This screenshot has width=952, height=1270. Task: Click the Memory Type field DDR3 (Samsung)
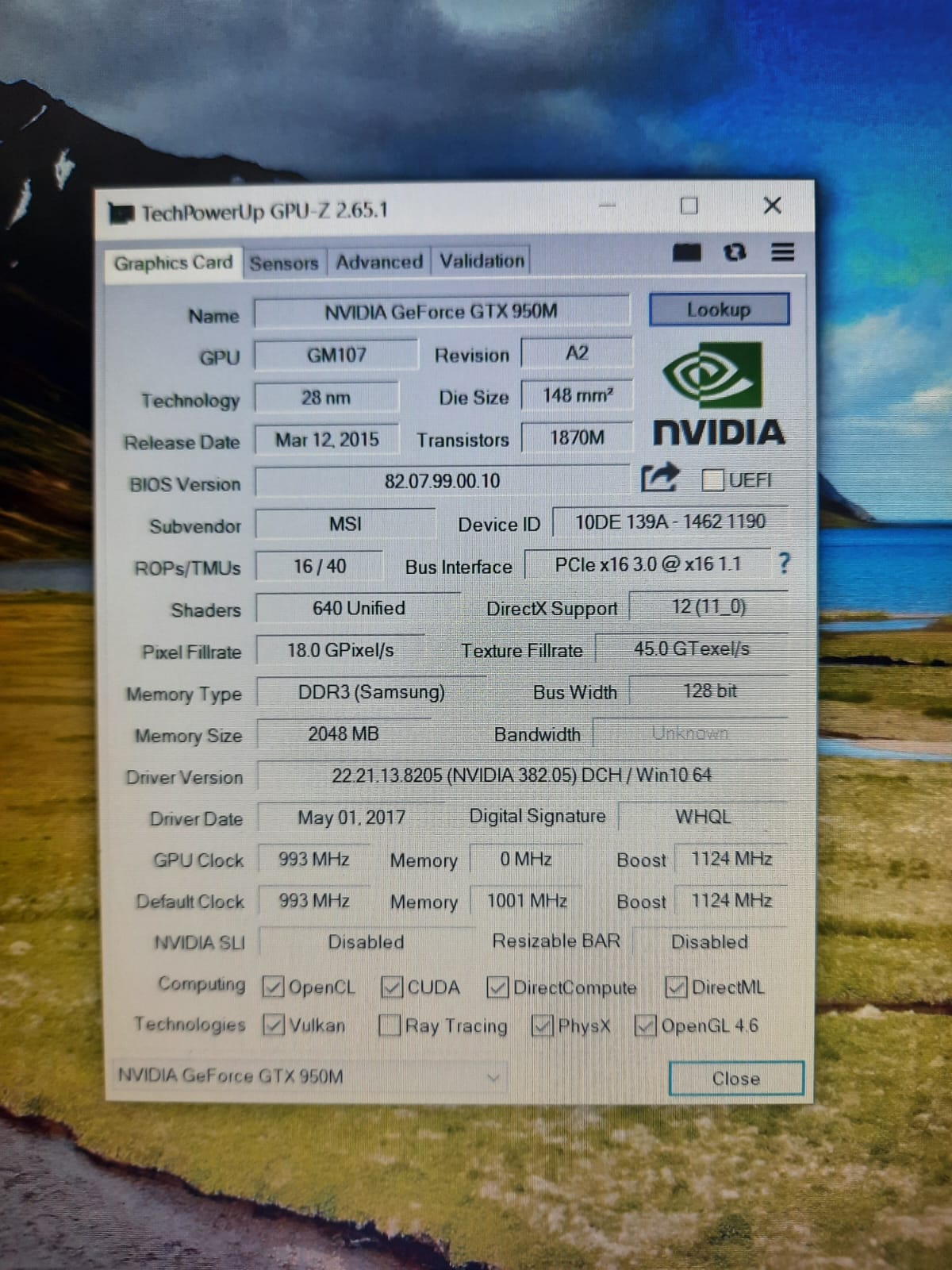(371, 691)
